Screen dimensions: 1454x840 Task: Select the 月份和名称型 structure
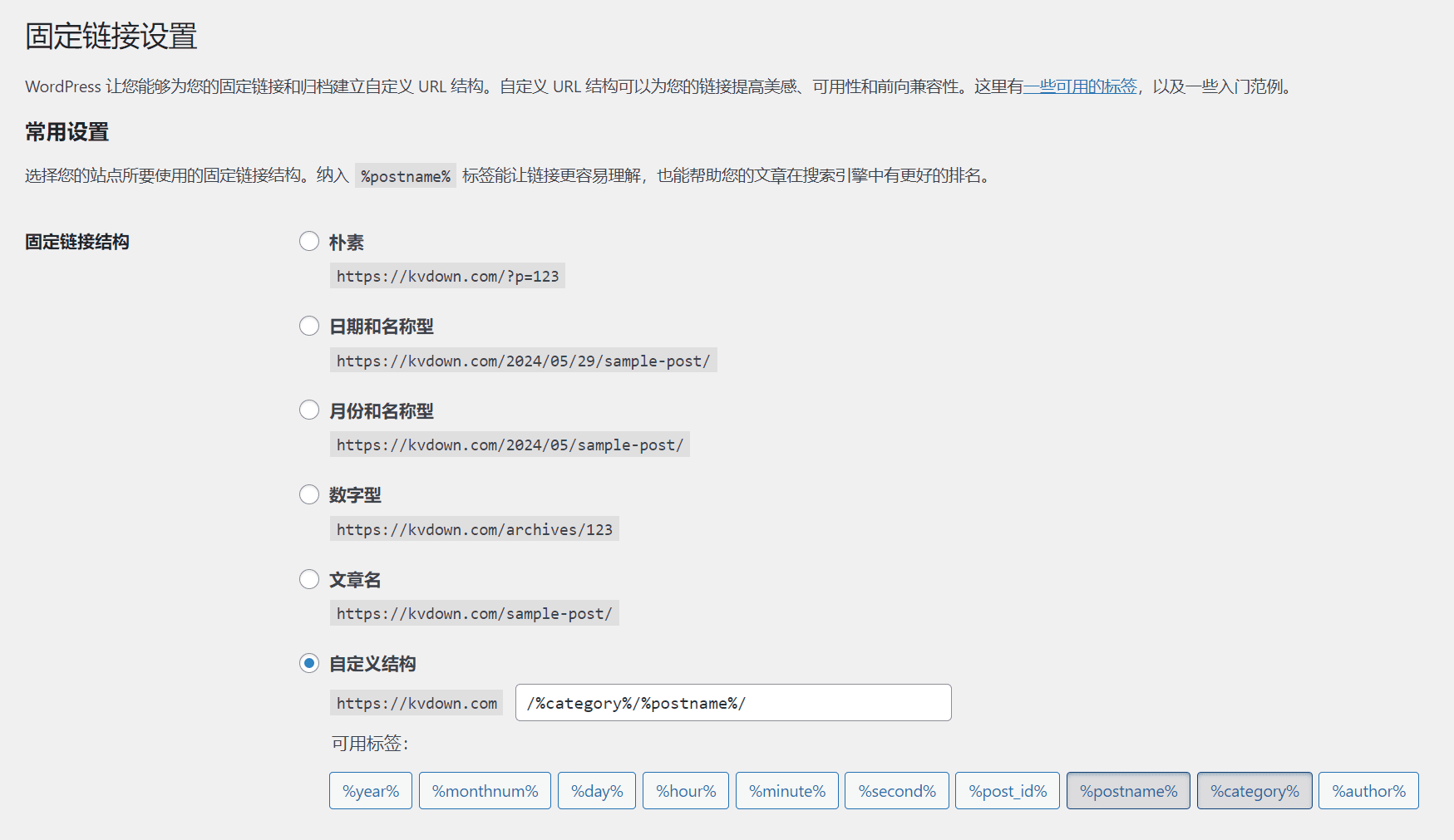click(308, 410)
